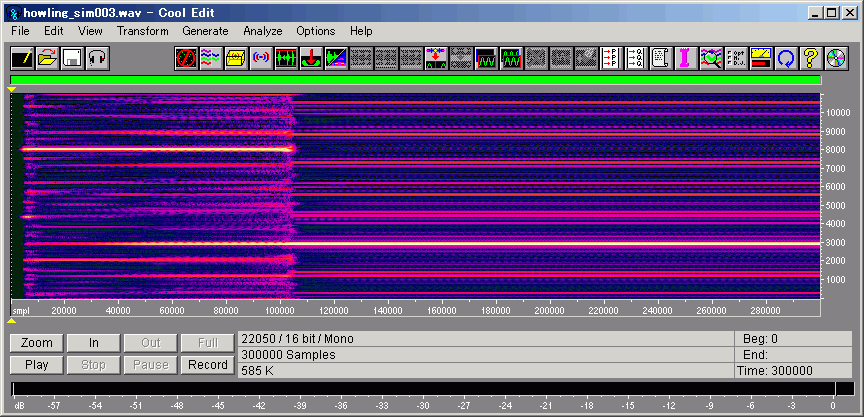Viewport: 864px width, 417px height.
Task: Click the yellow scroll script toolbar icon
Action: pyautogui.click(x=661, y=58)
